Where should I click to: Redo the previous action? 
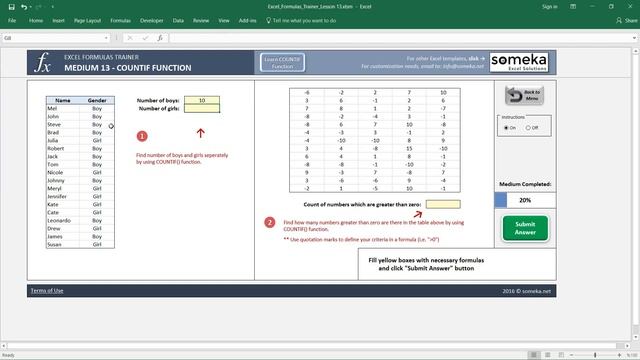(39, 7)
